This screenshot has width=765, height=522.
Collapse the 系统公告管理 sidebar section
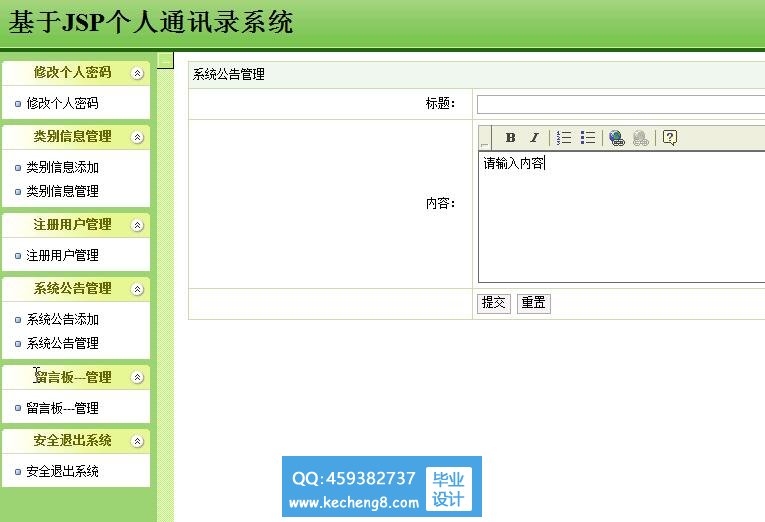pos(138,289)
